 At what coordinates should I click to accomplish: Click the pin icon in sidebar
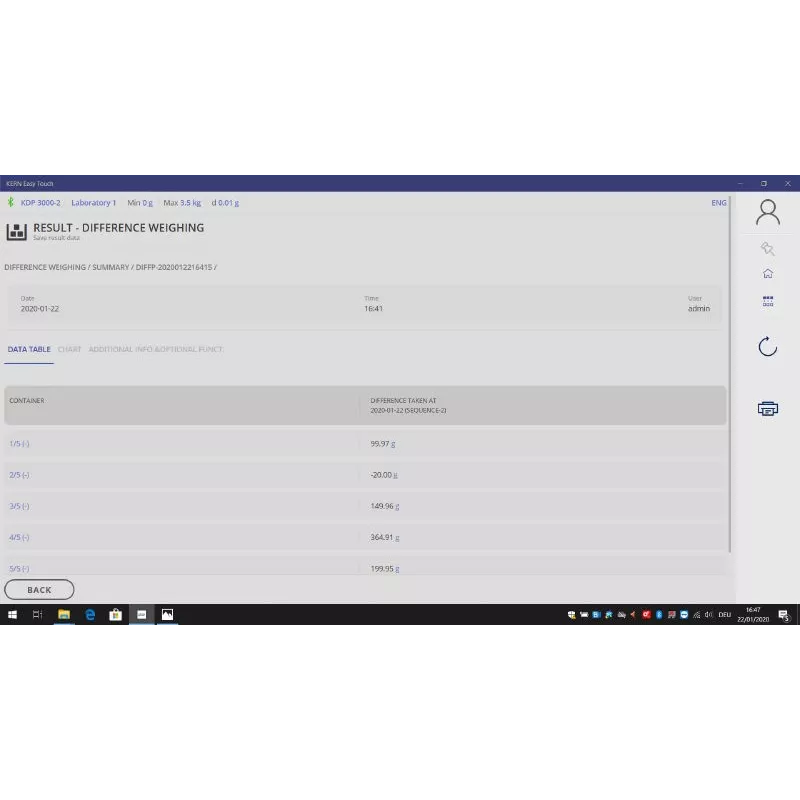point(767,249)
